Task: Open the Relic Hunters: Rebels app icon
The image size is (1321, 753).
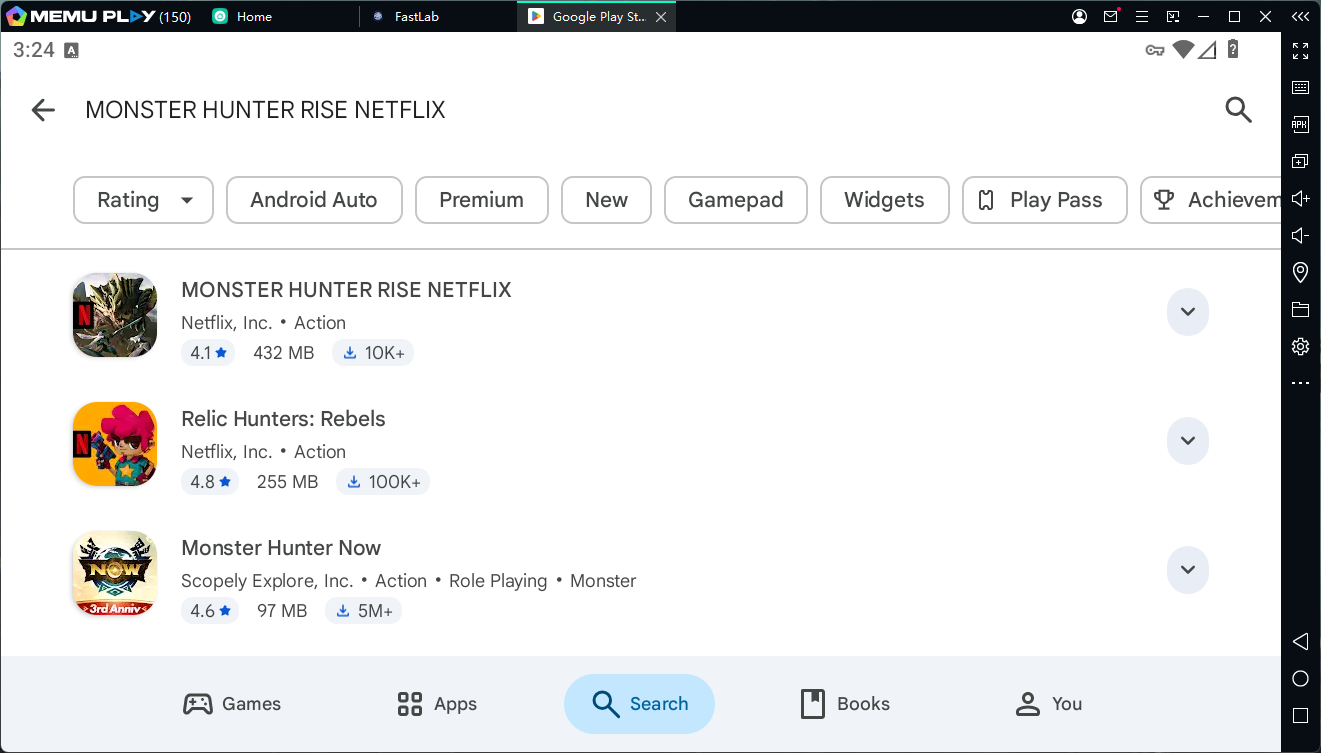Action: pos(115,444)
